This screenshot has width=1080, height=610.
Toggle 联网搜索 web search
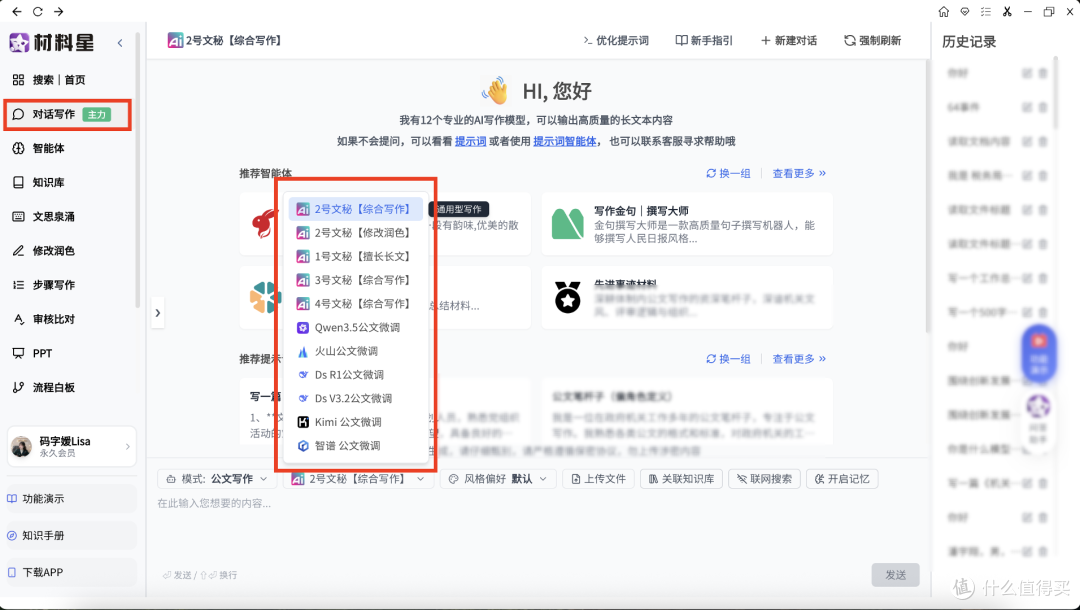coord(764,478)
